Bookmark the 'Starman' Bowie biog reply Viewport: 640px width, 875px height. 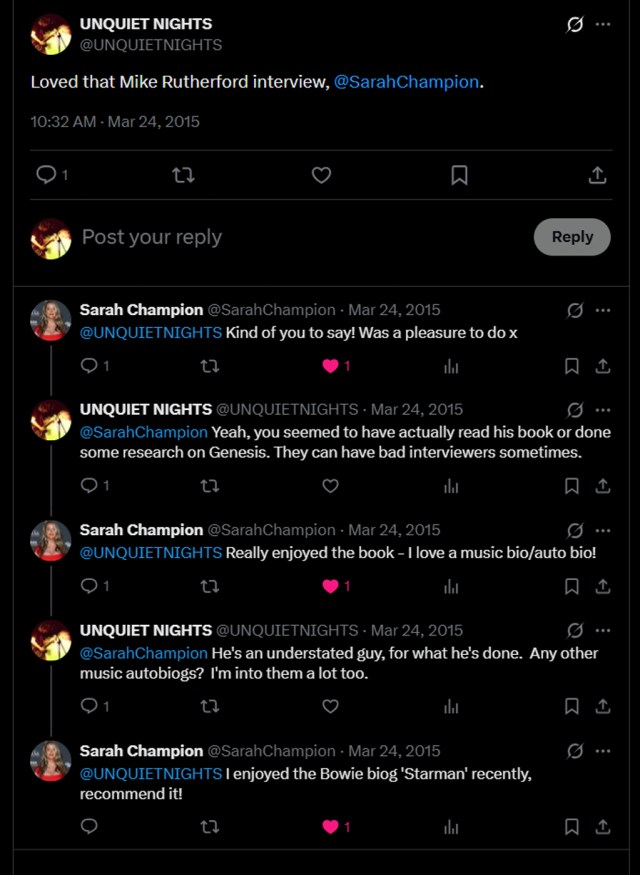(x=572, y=827)
